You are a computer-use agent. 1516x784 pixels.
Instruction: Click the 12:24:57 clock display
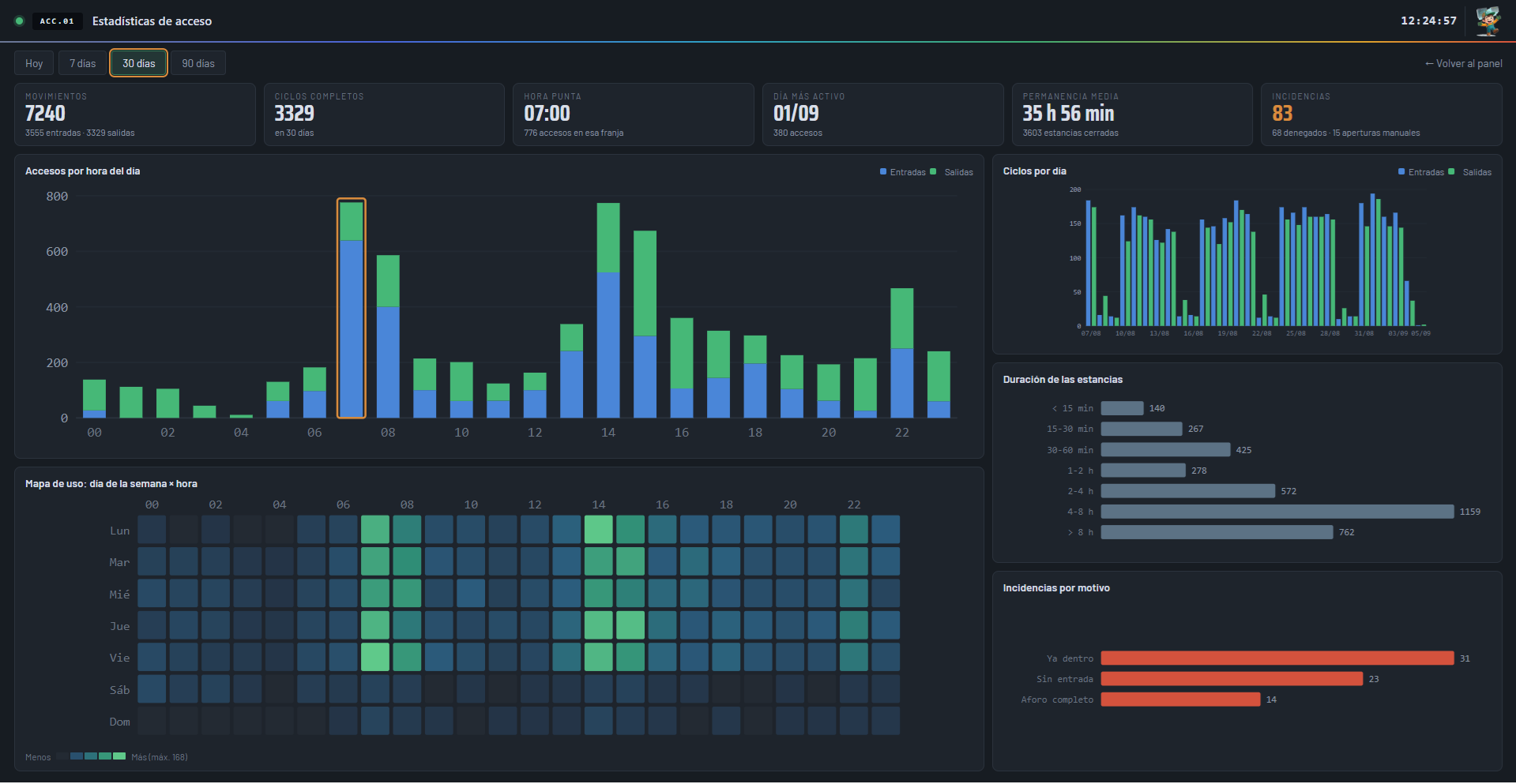pyautogui.click(x=1428, y=21)
